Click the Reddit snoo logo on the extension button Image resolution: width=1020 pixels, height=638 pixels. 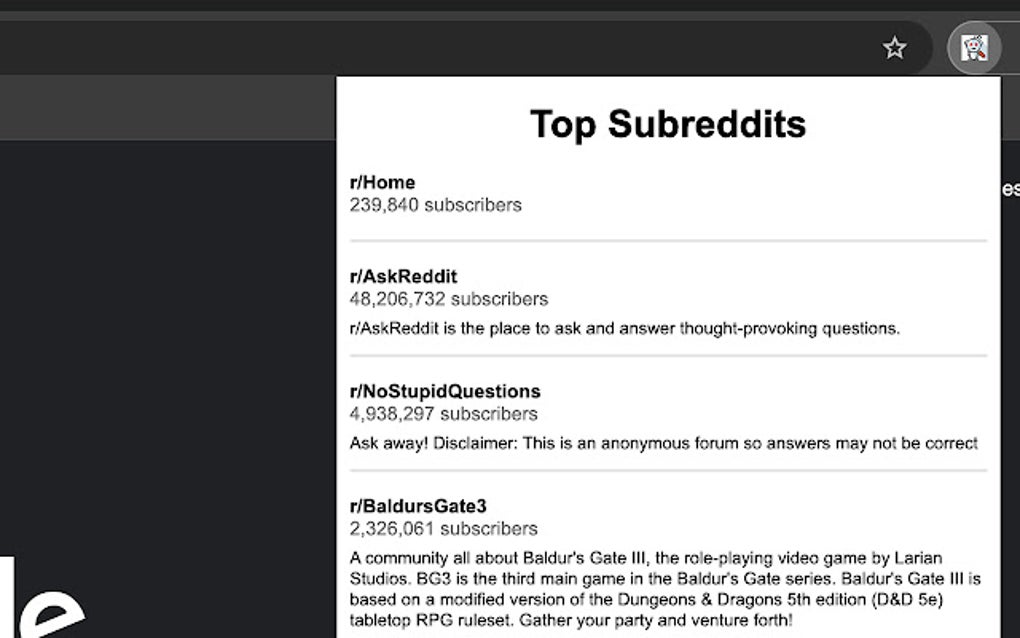point(972,48)
